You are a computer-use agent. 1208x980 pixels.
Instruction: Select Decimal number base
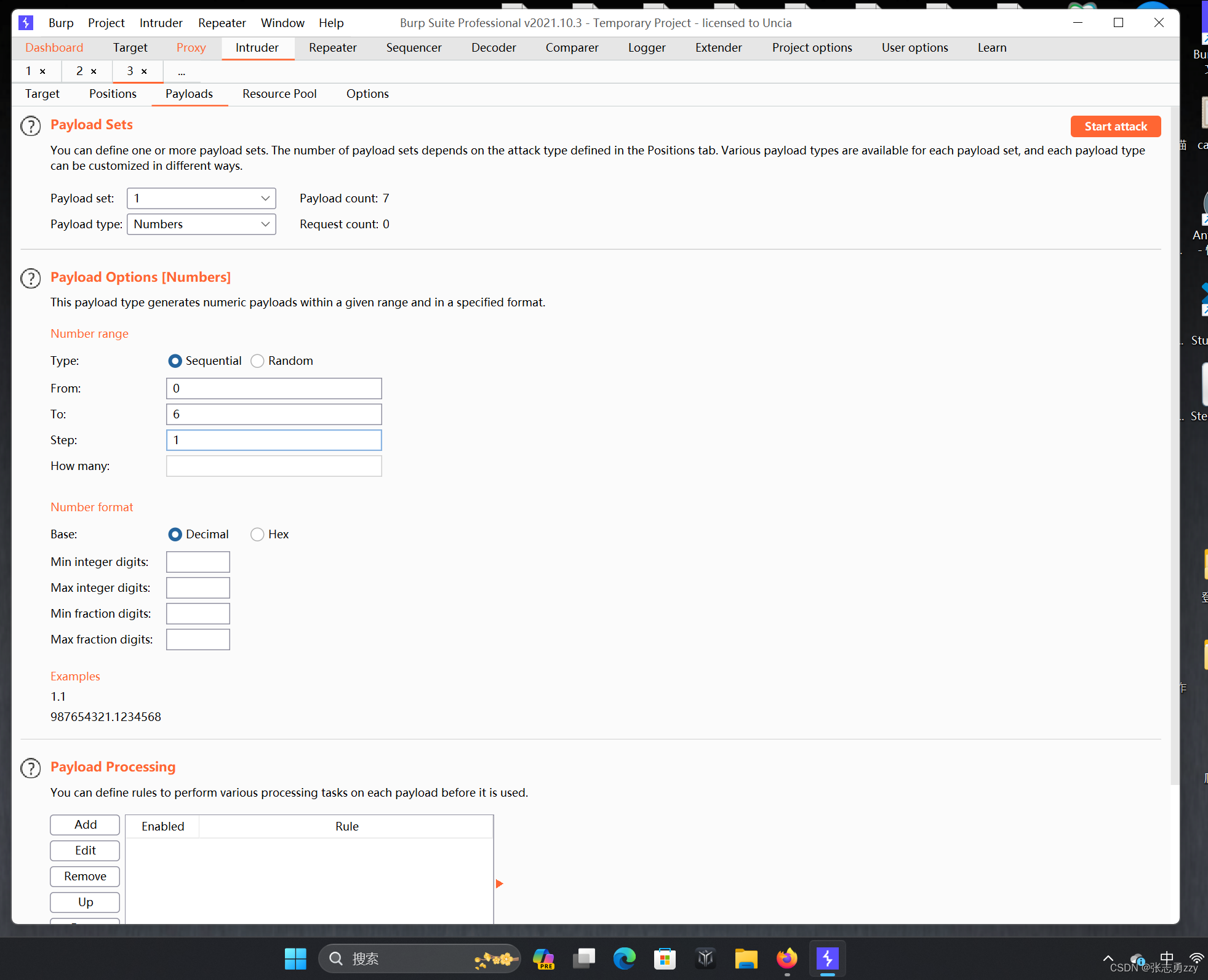coord(175,535)
